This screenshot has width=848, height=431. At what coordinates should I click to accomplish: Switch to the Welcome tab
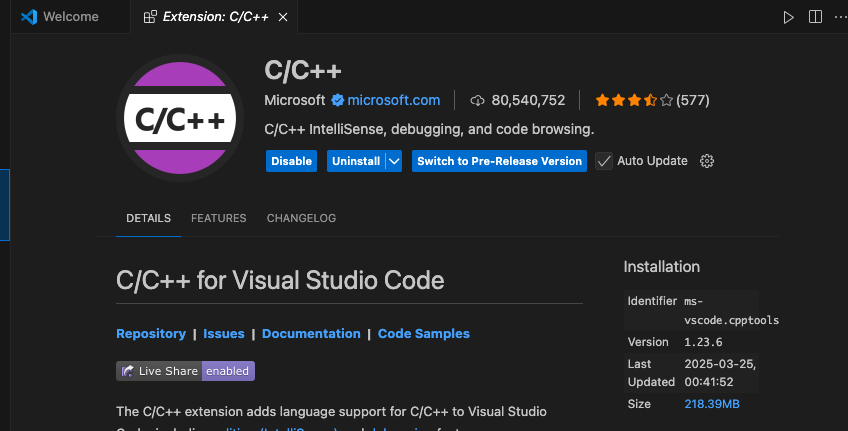70,17
